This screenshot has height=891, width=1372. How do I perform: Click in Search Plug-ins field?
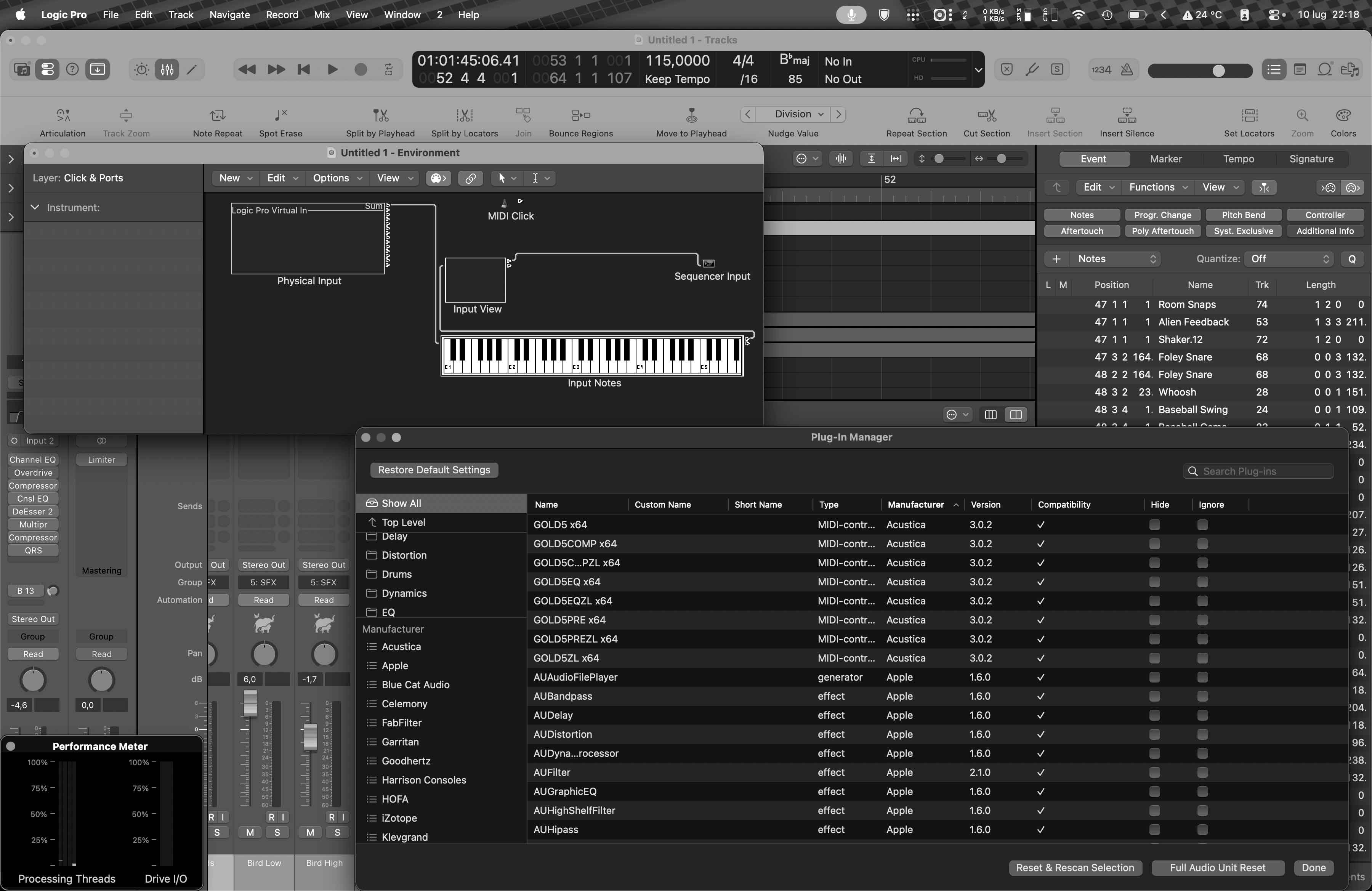pos(1257,471)
